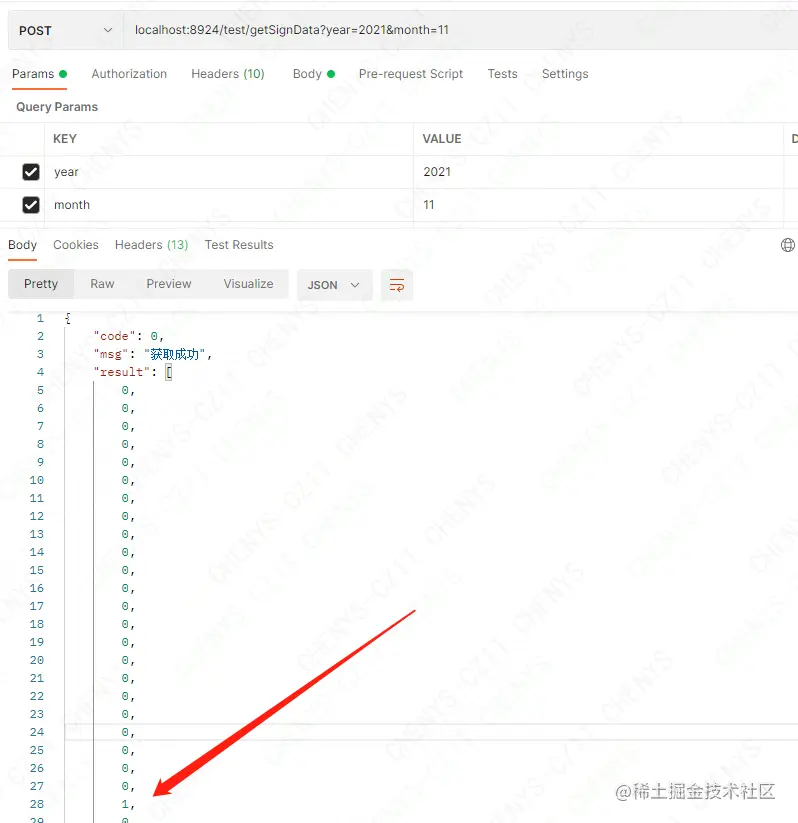
Task: Open the request Headers (10) tab
Action: (x=228, y=74)
